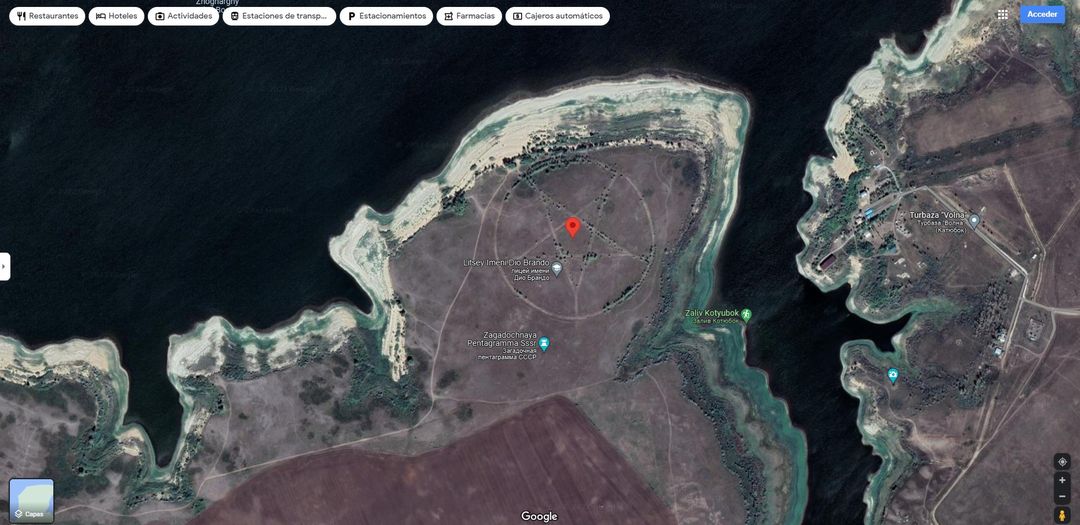
Task: Open the teal camera marker on the peninsula
Action: tap(892, 376)
